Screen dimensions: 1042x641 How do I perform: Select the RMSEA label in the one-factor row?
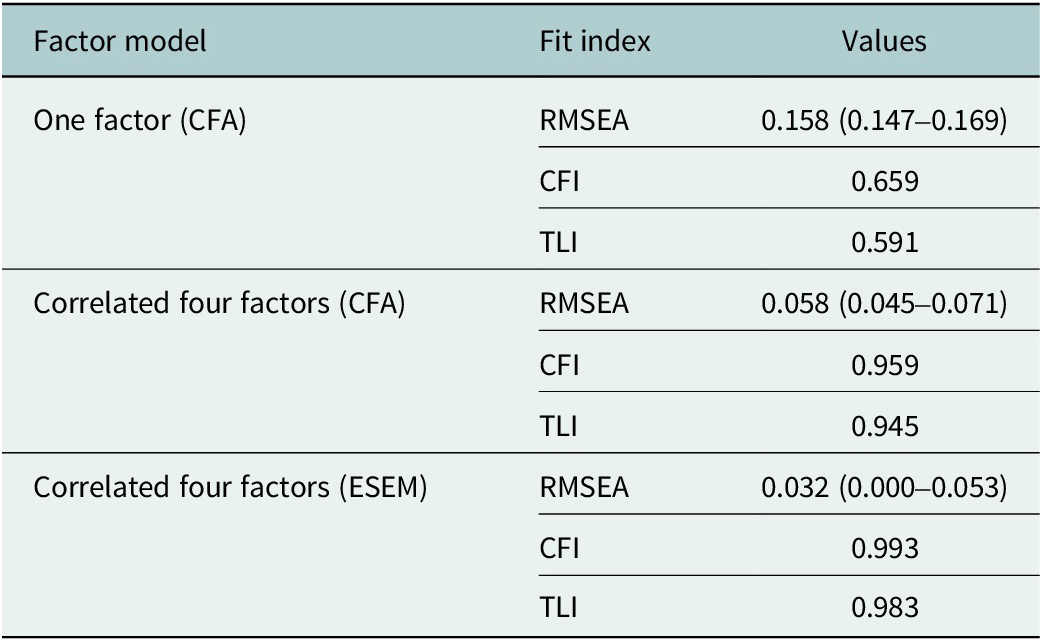(x=584, y=121)
